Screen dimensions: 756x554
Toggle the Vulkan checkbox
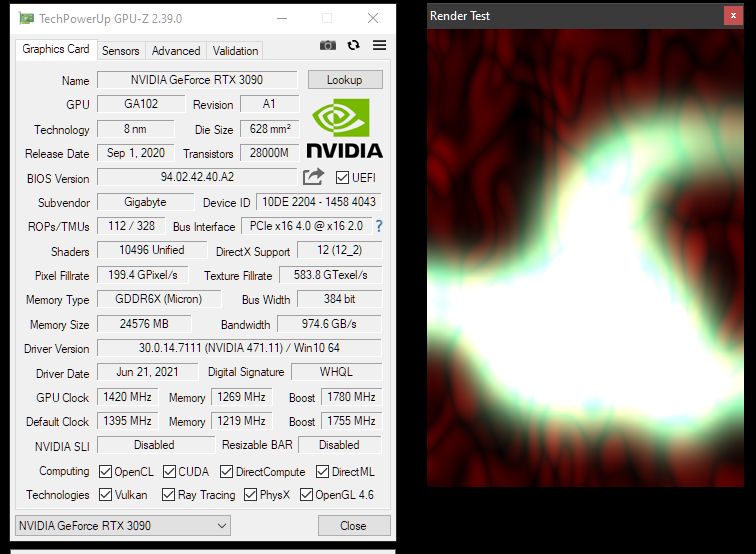coord(105,494)
